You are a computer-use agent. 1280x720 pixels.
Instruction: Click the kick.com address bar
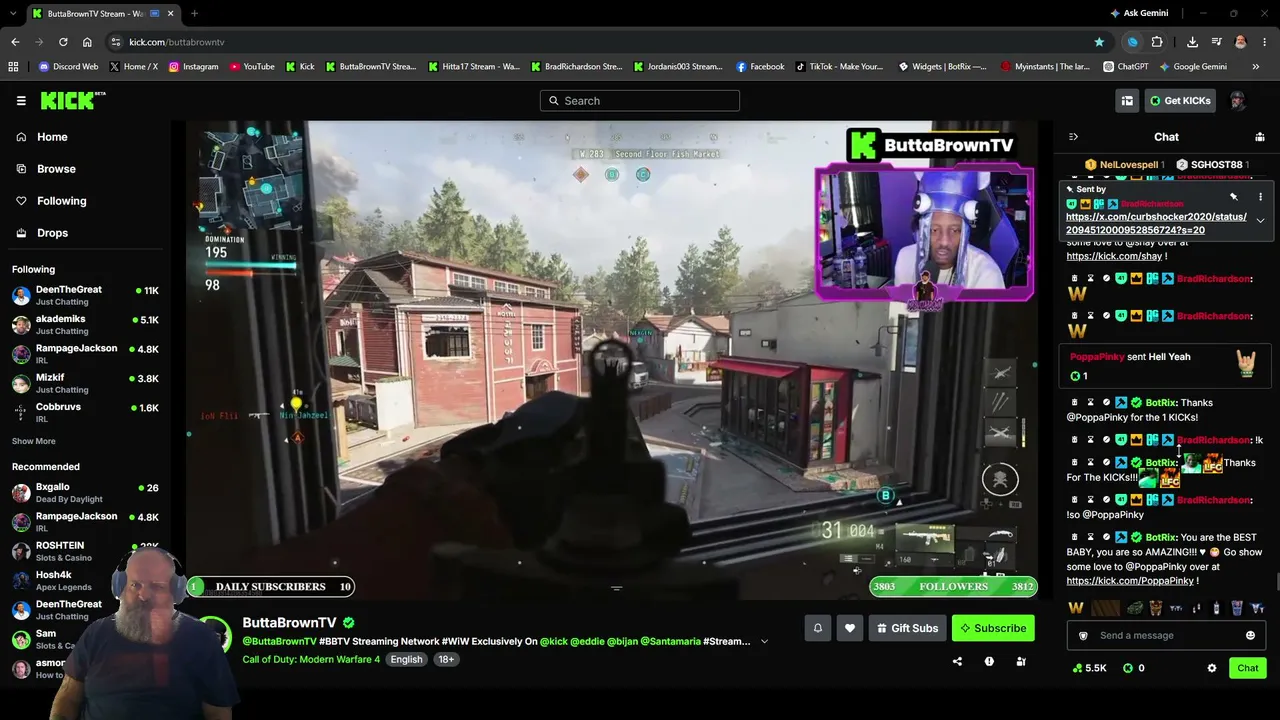pos(600,42)
